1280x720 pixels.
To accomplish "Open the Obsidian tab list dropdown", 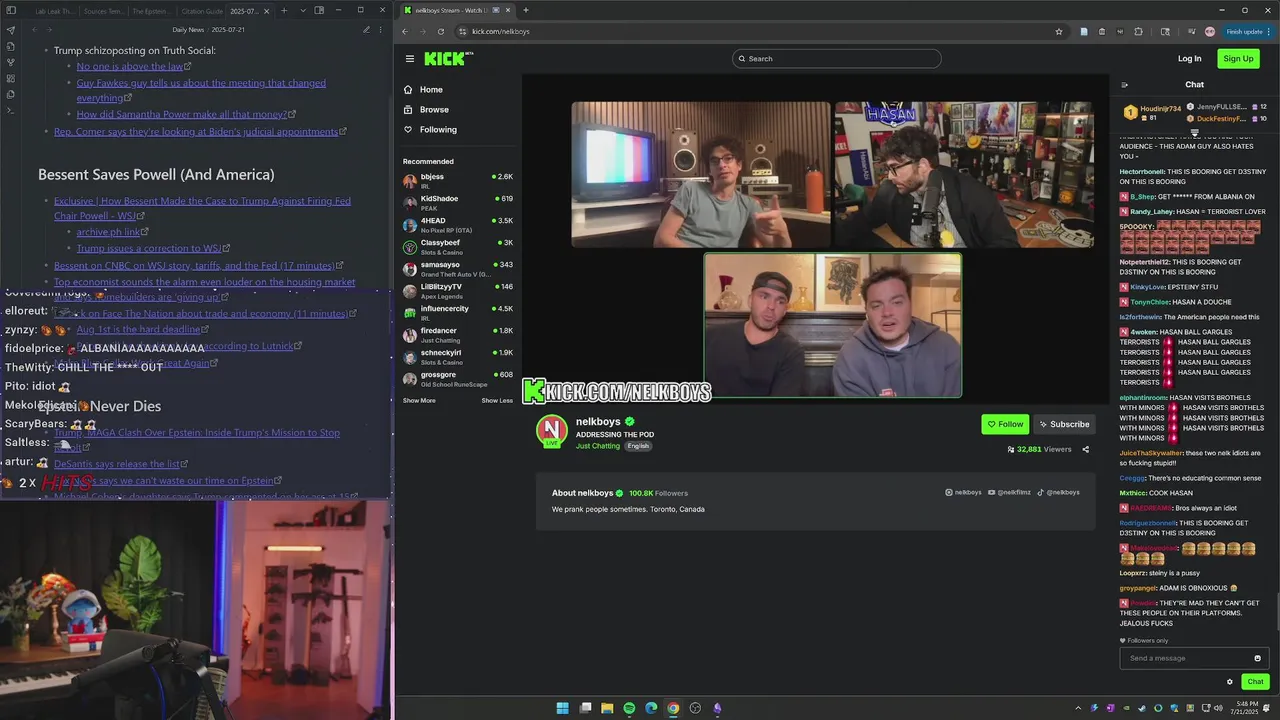I will pos(302,10).
